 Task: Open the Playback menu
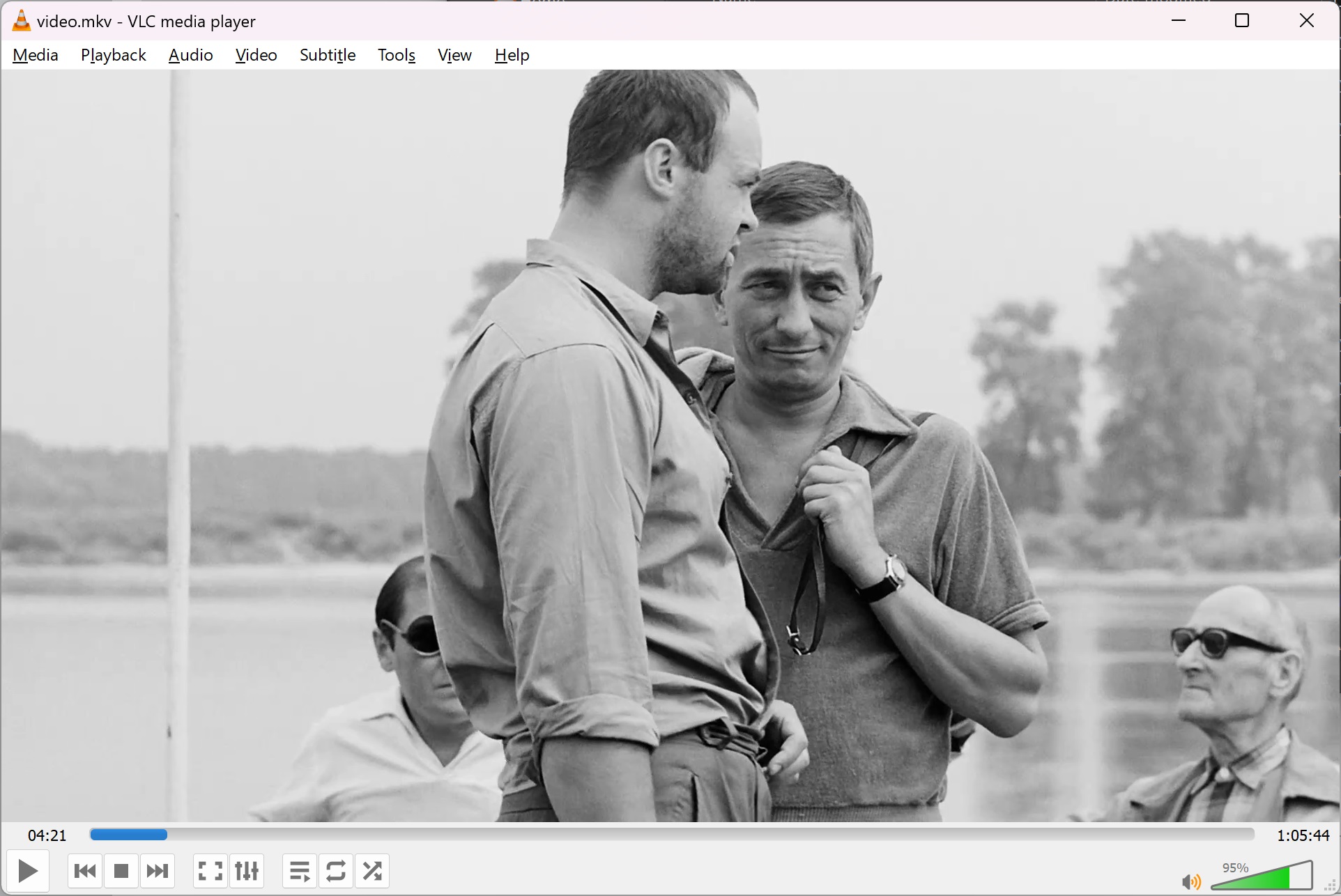[x=114, y=55]
